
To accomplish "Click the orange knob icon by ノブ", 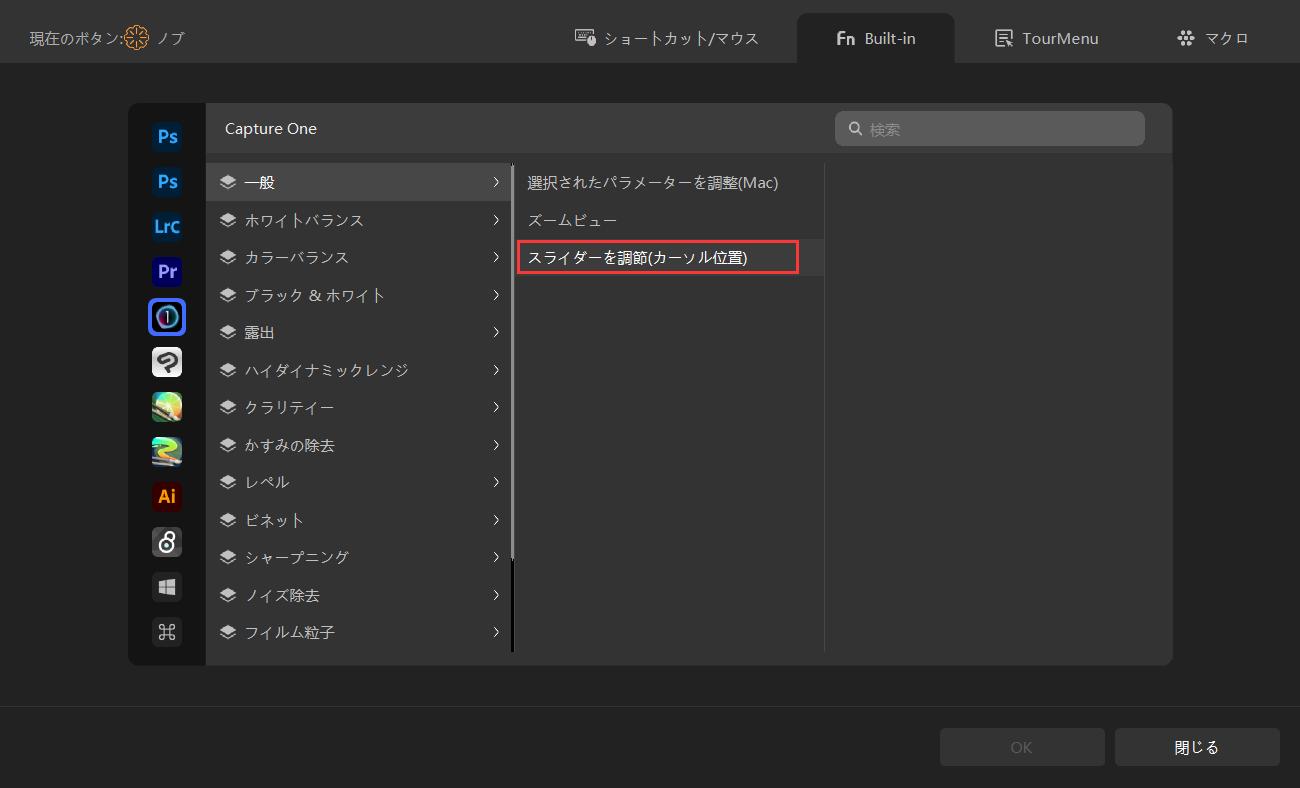I will point(137,38).
